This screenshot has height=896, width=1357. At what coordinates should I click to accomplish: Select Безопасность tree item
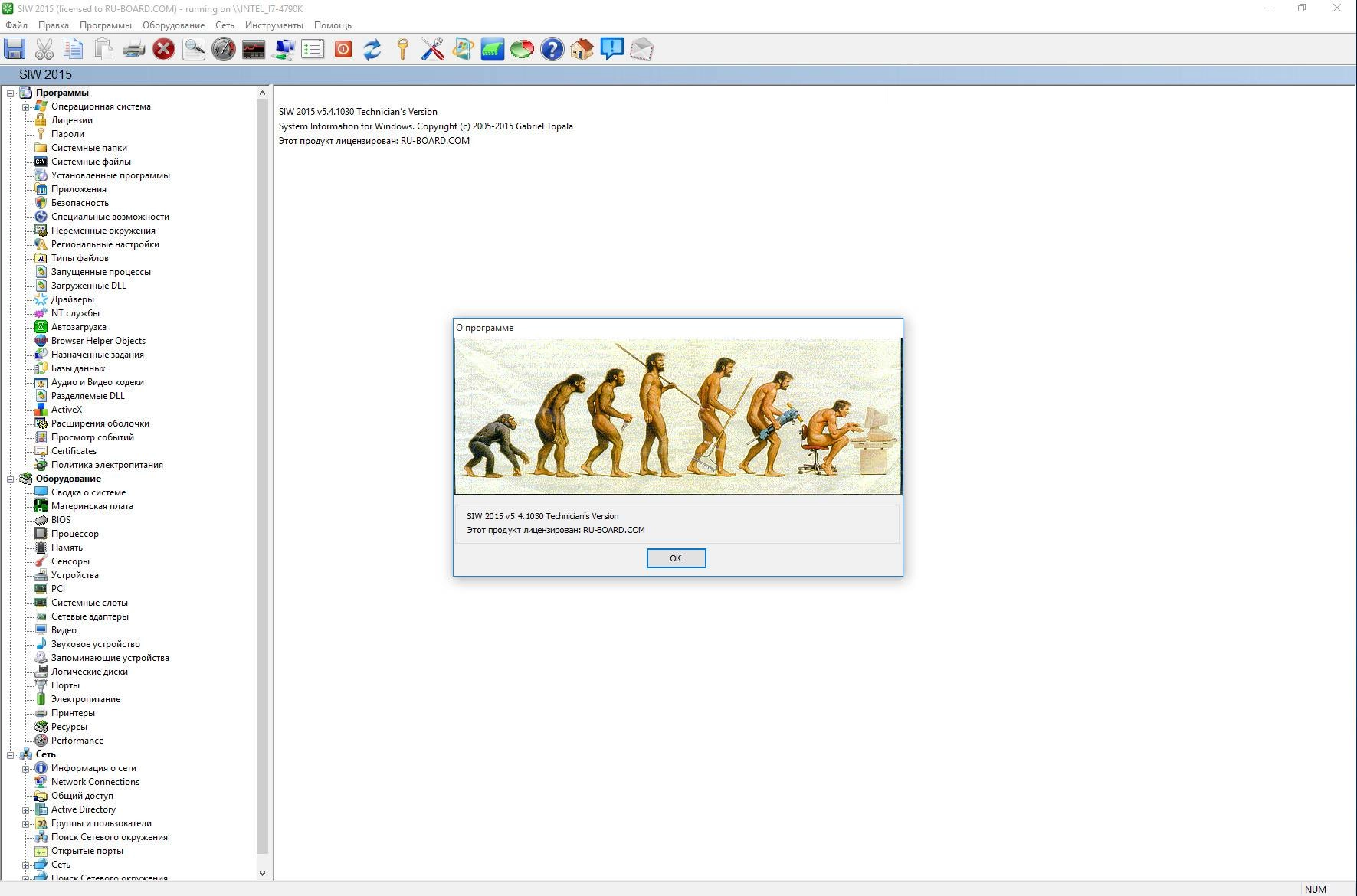coord(80,203)
